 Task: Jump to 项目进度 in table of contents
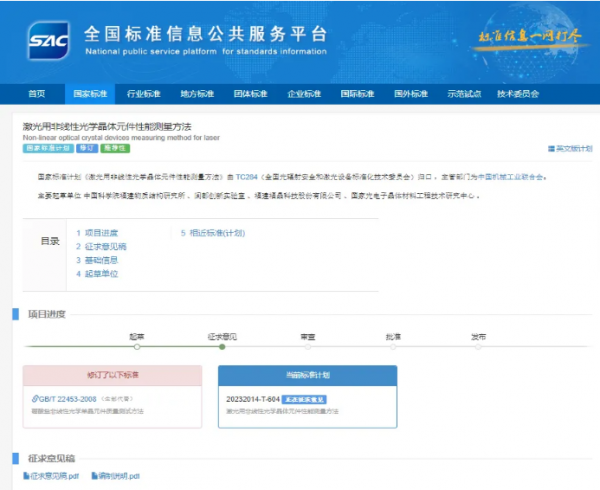click(101, 233)
